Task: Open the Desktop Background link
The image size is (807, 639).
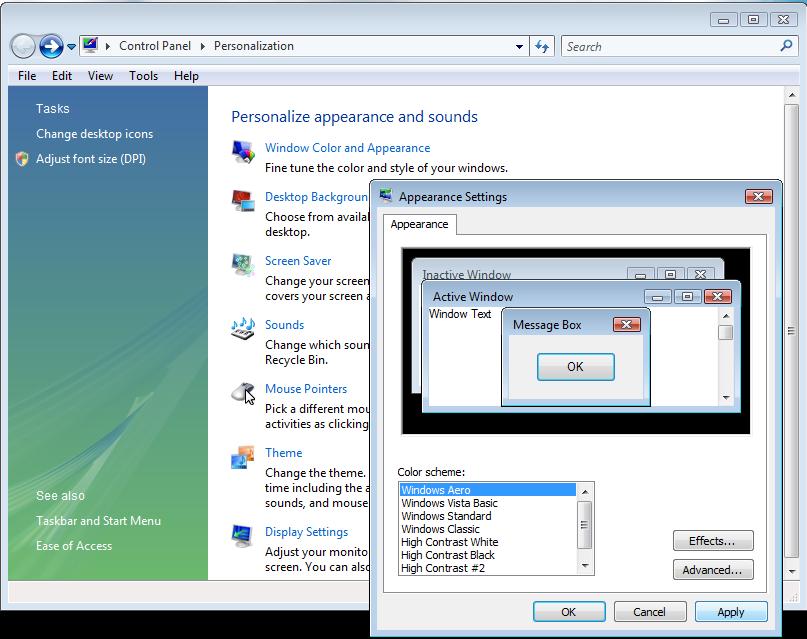Action: coord(317,197)
